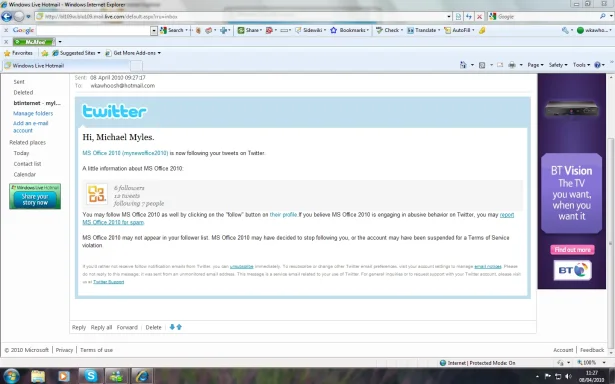
Task: Click the IE Google search box
Action: 547,16
